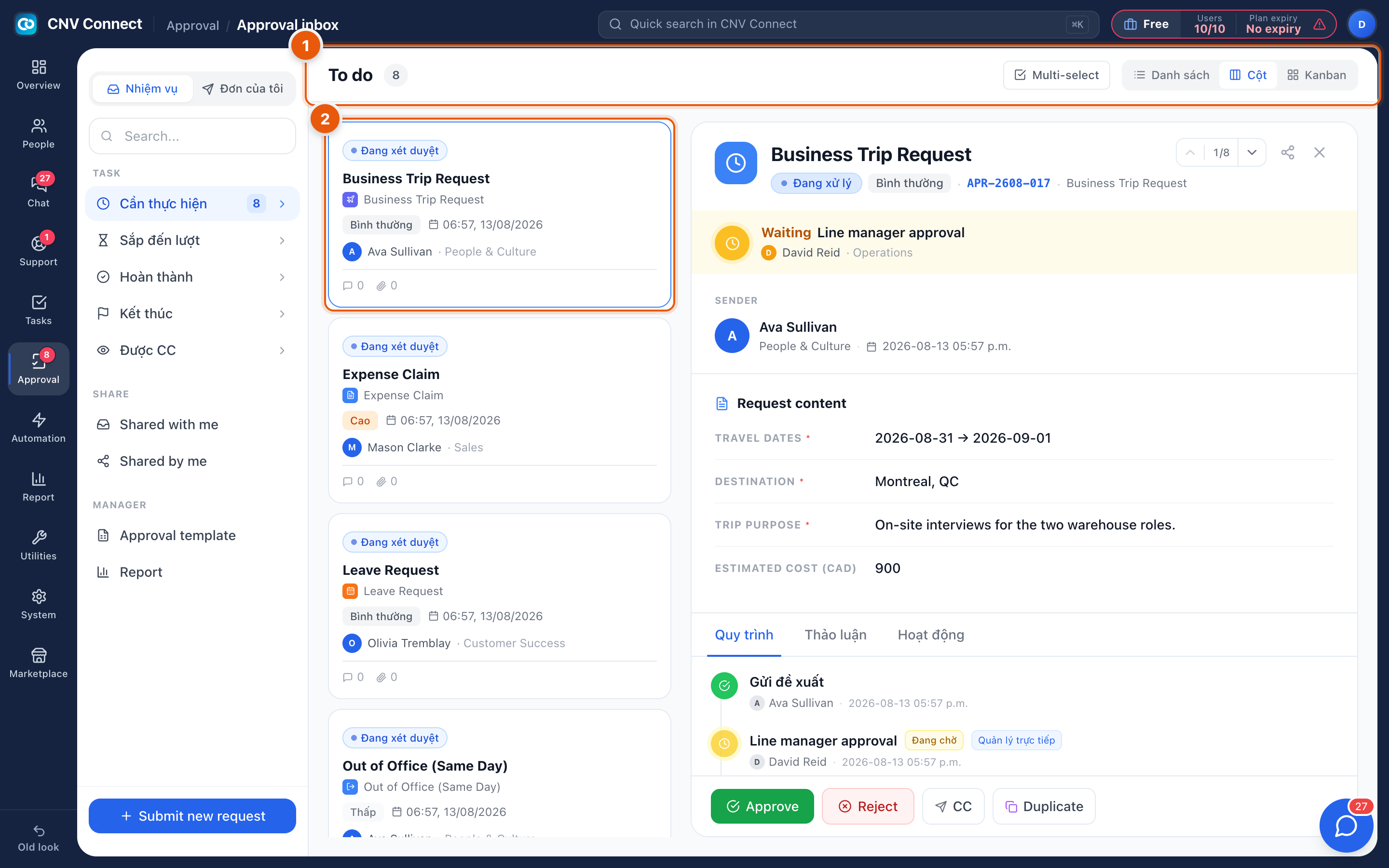Open Chat with 27 unread badge
This screenshot has height=868, width=1389.
[x=39, y=192]
